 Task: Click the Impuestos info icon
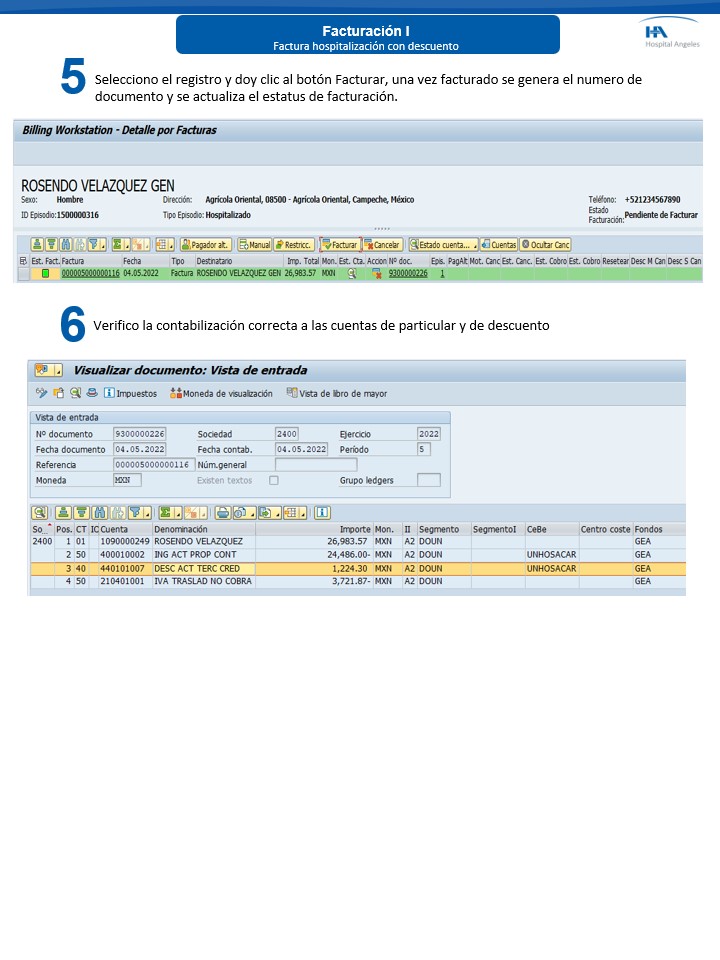coord(109,393)
